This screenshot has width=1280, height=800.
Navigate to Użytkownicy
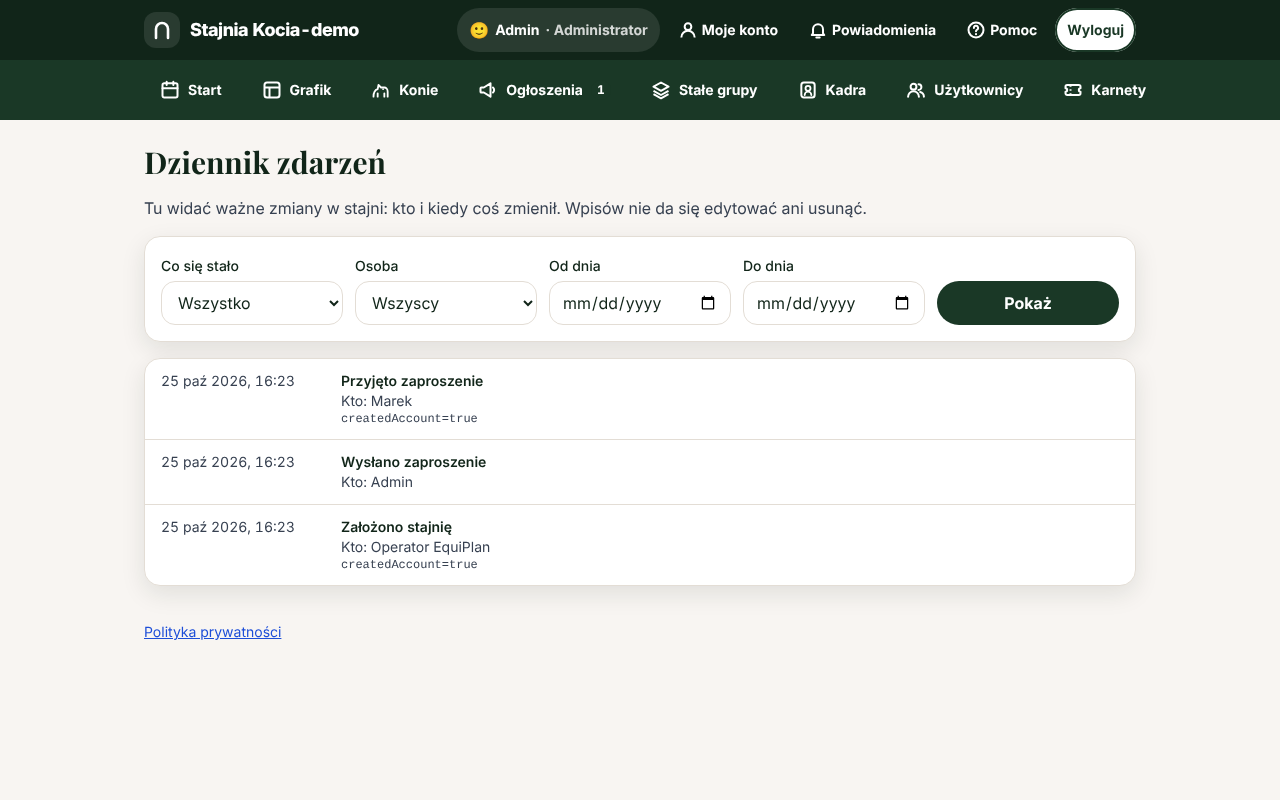965,90
